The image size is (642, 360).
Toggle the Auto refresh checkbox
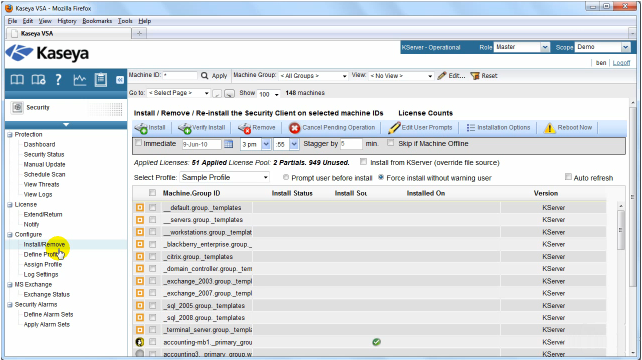point(568,177)
